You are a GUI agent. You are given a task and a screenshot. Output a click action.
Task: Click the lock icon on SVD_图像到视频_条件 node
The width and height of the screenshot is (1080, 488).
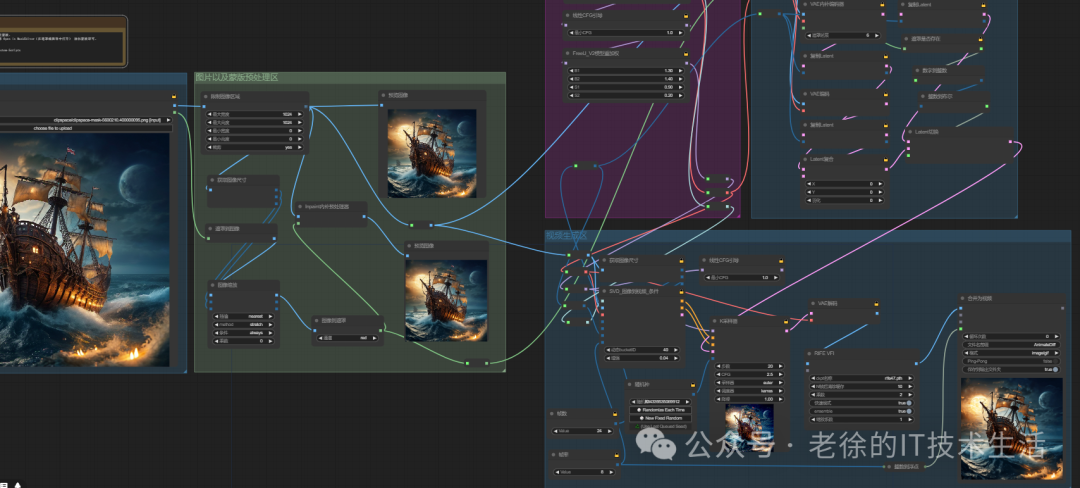click(x=682, y=291)
